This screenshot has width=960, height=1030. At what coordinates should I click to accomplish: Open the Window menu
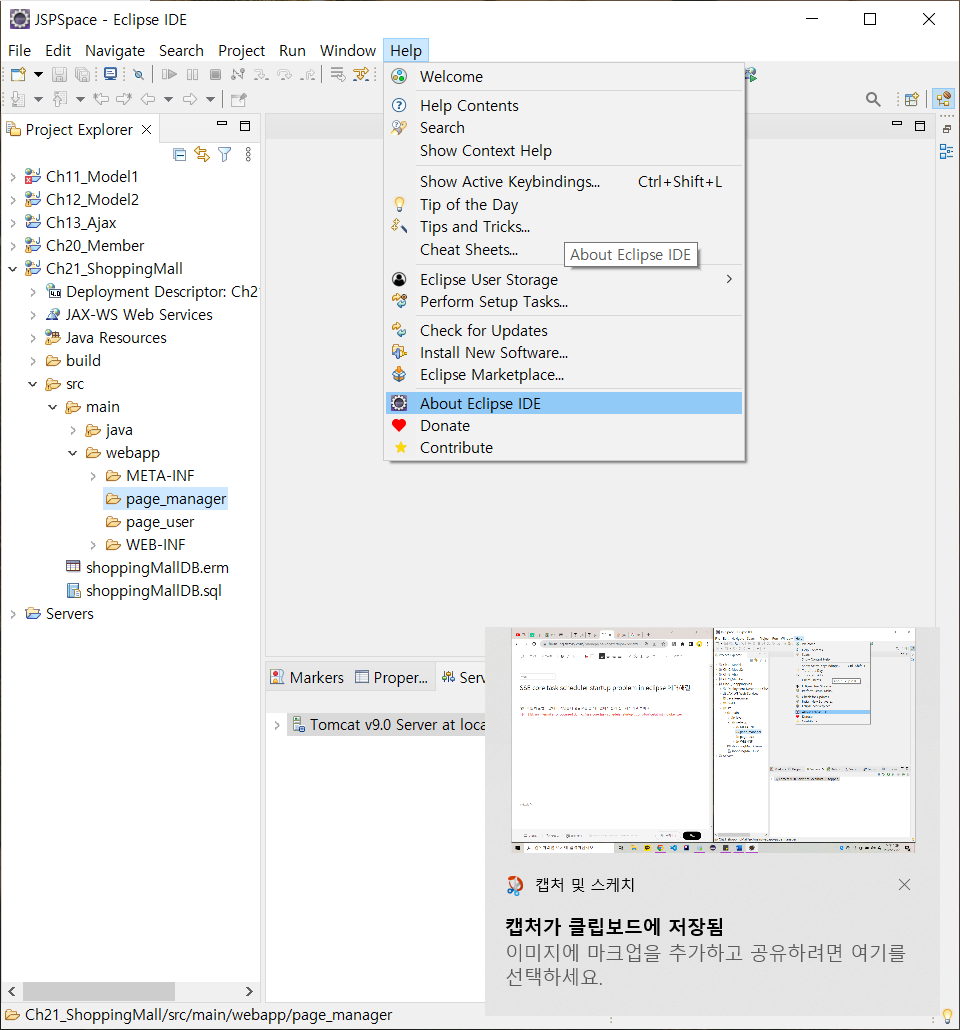pos(347,50)
